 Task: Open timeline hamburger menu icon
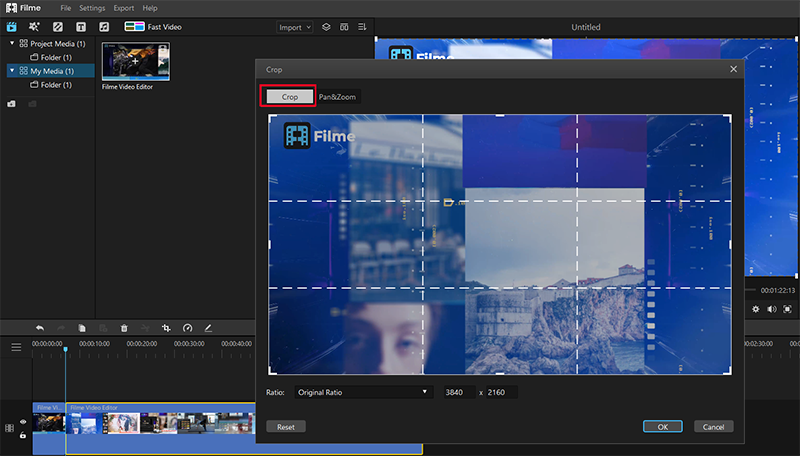[16, 347]
